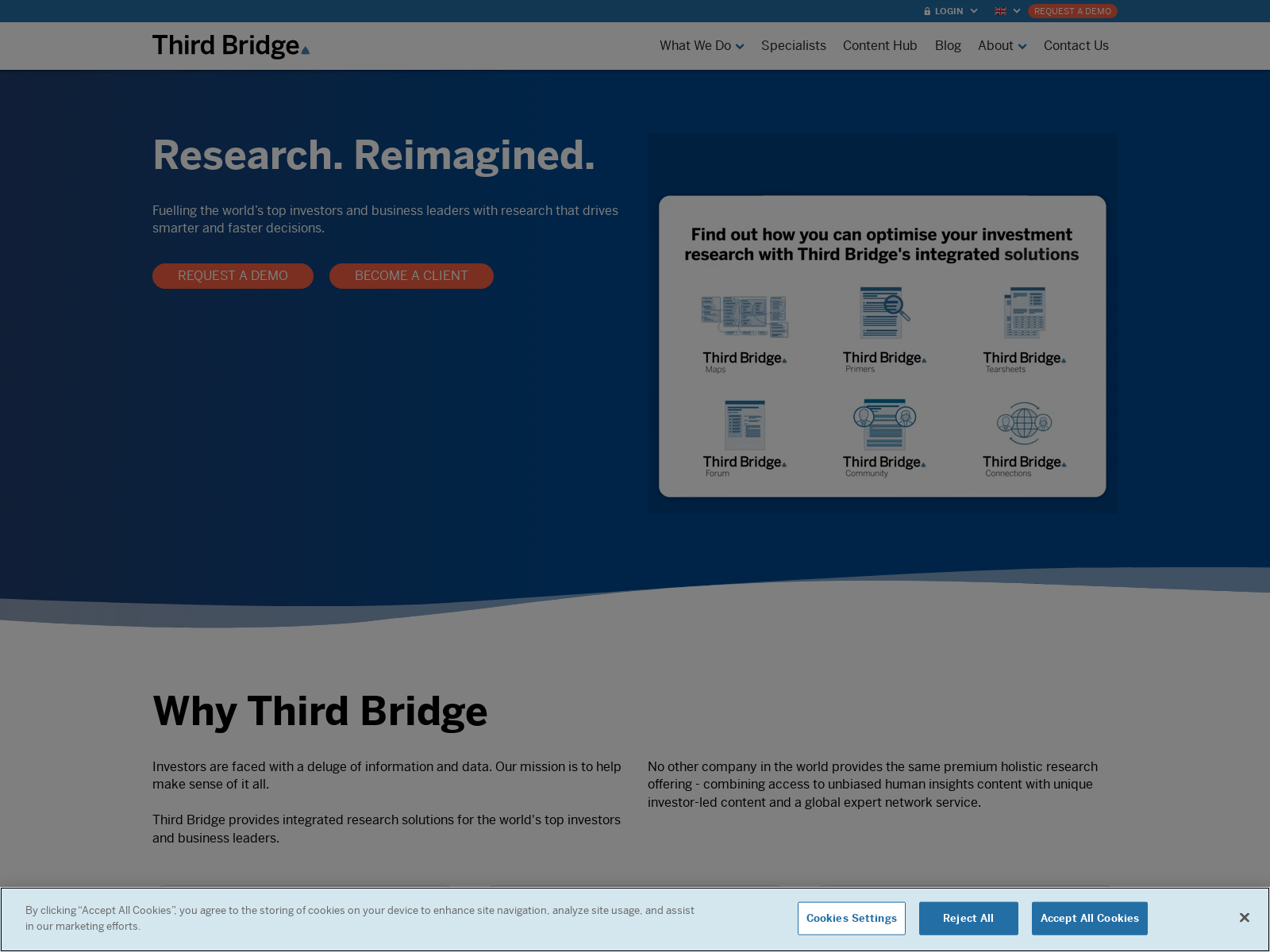Screen dimensions: 1270x952
Task: Click the LOGIN text link
Action: pos(949,11)
